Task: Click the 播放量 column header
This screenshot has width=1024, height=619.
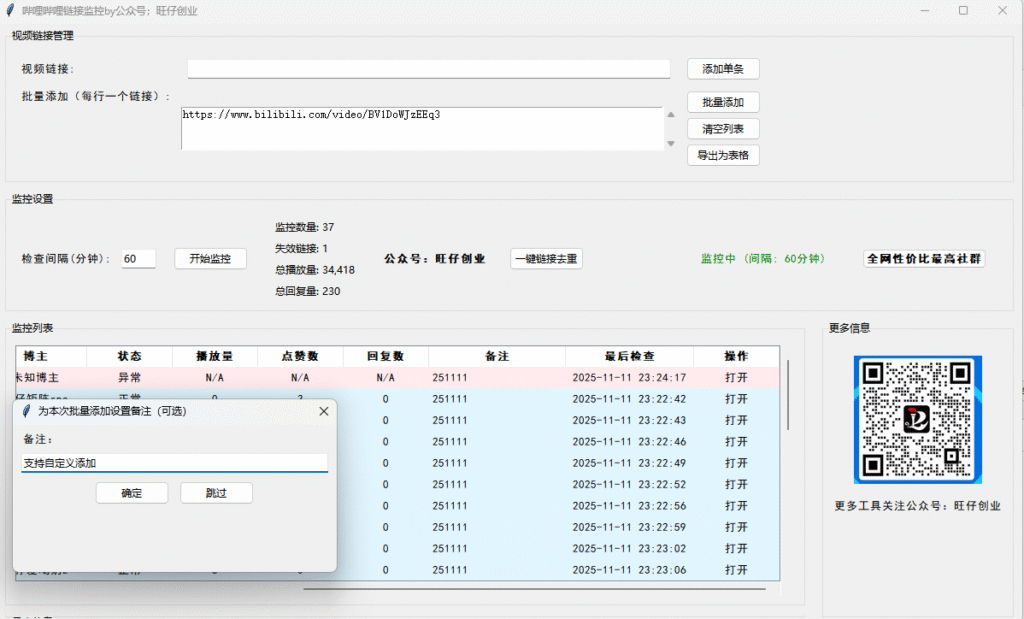Action: [x=214, y=356]
